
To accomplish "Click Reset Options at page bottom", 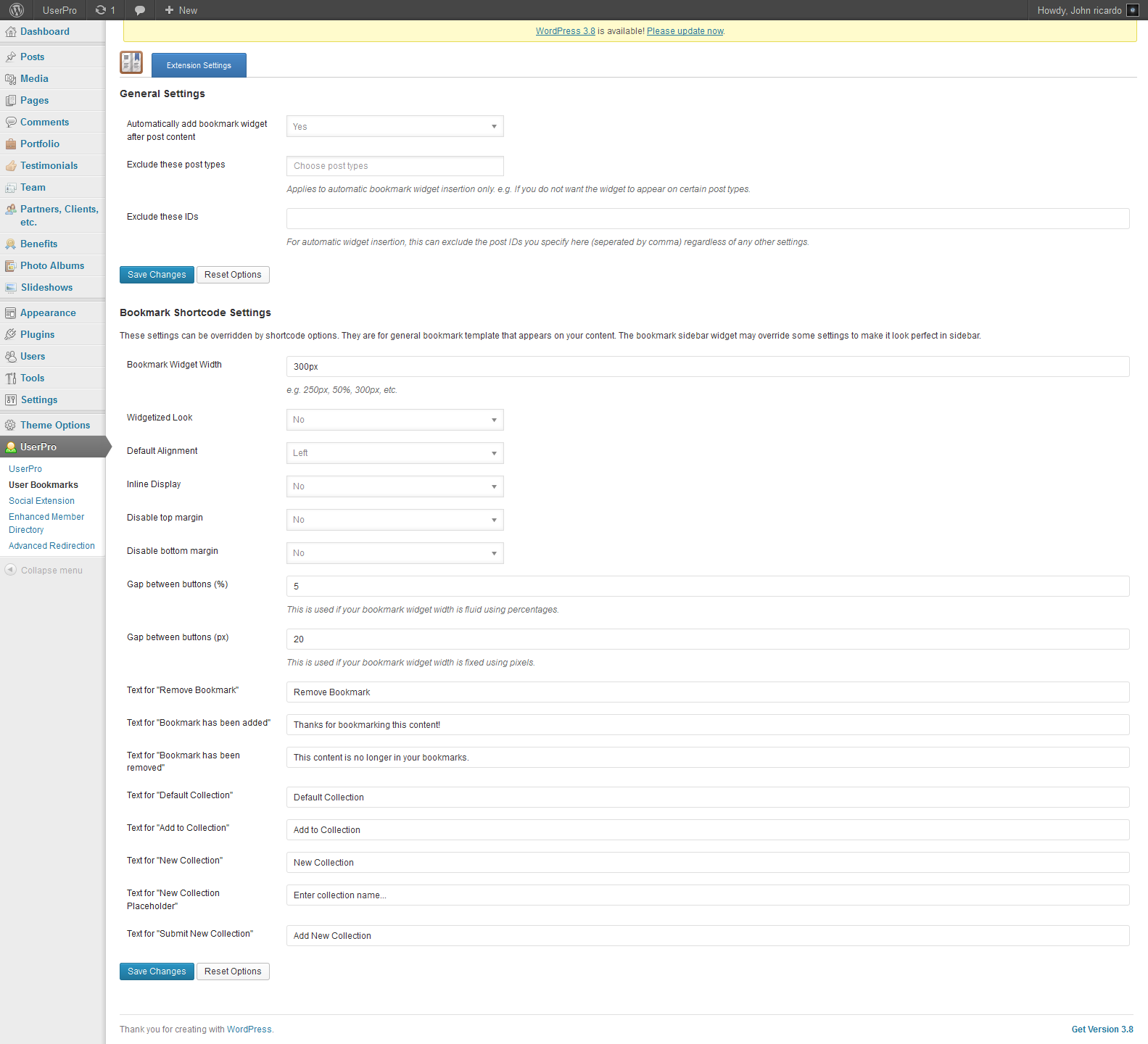I will 233,971.
